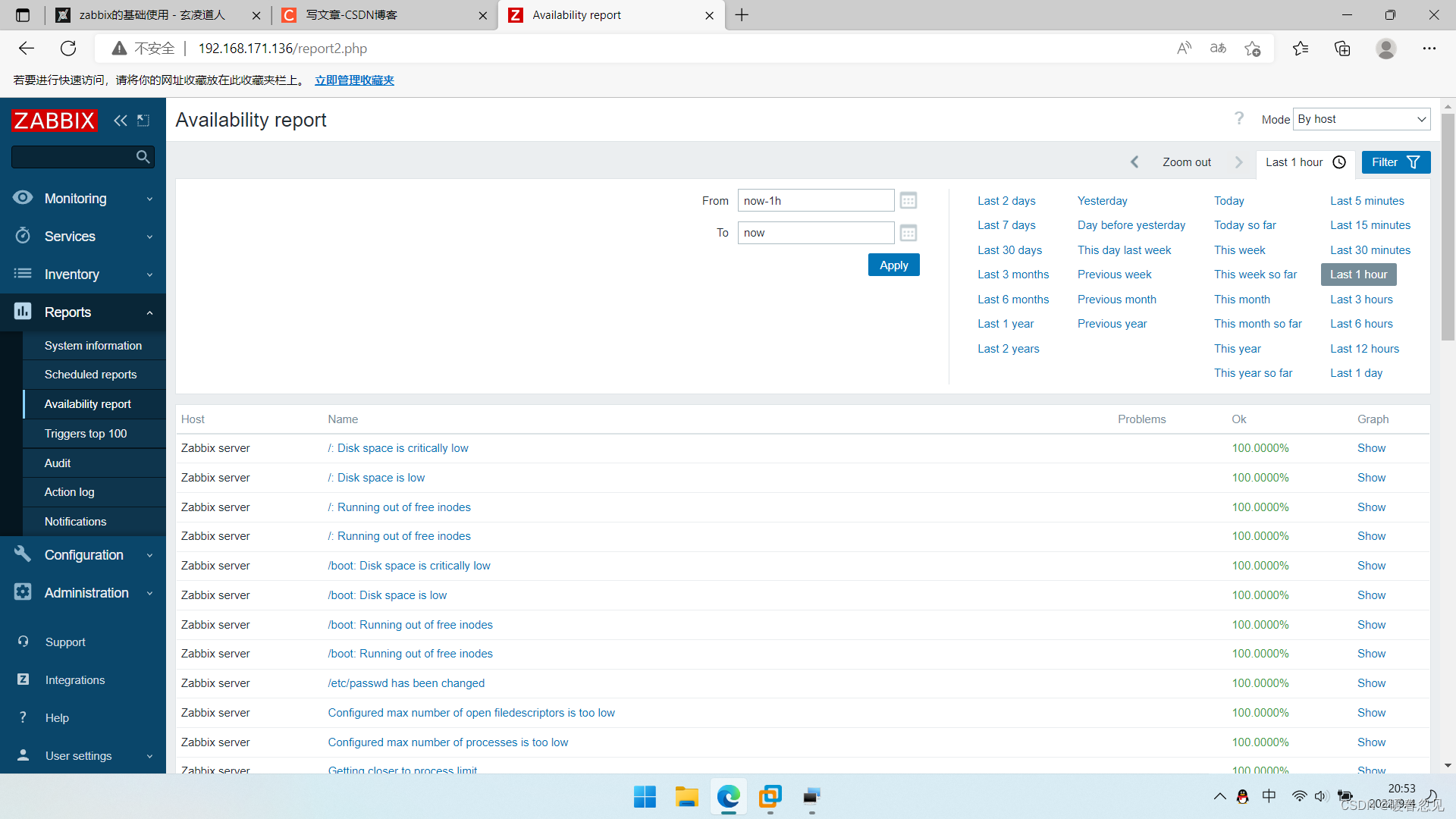Select 'Yesterday' time range
This screenshot has width=1456, height=819.
[1103, 201]
